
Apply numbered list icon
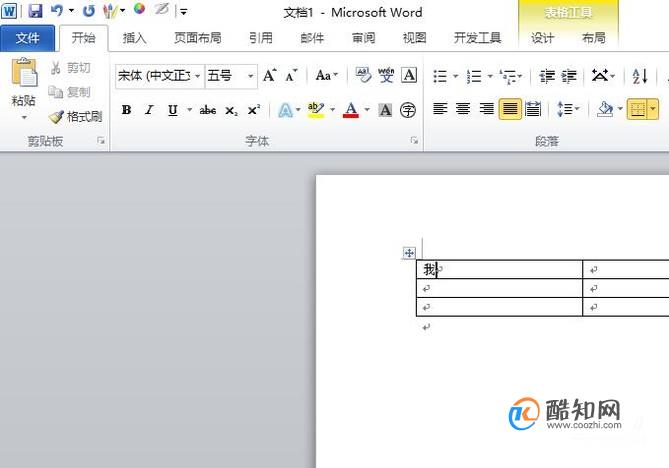pos(474,76)
